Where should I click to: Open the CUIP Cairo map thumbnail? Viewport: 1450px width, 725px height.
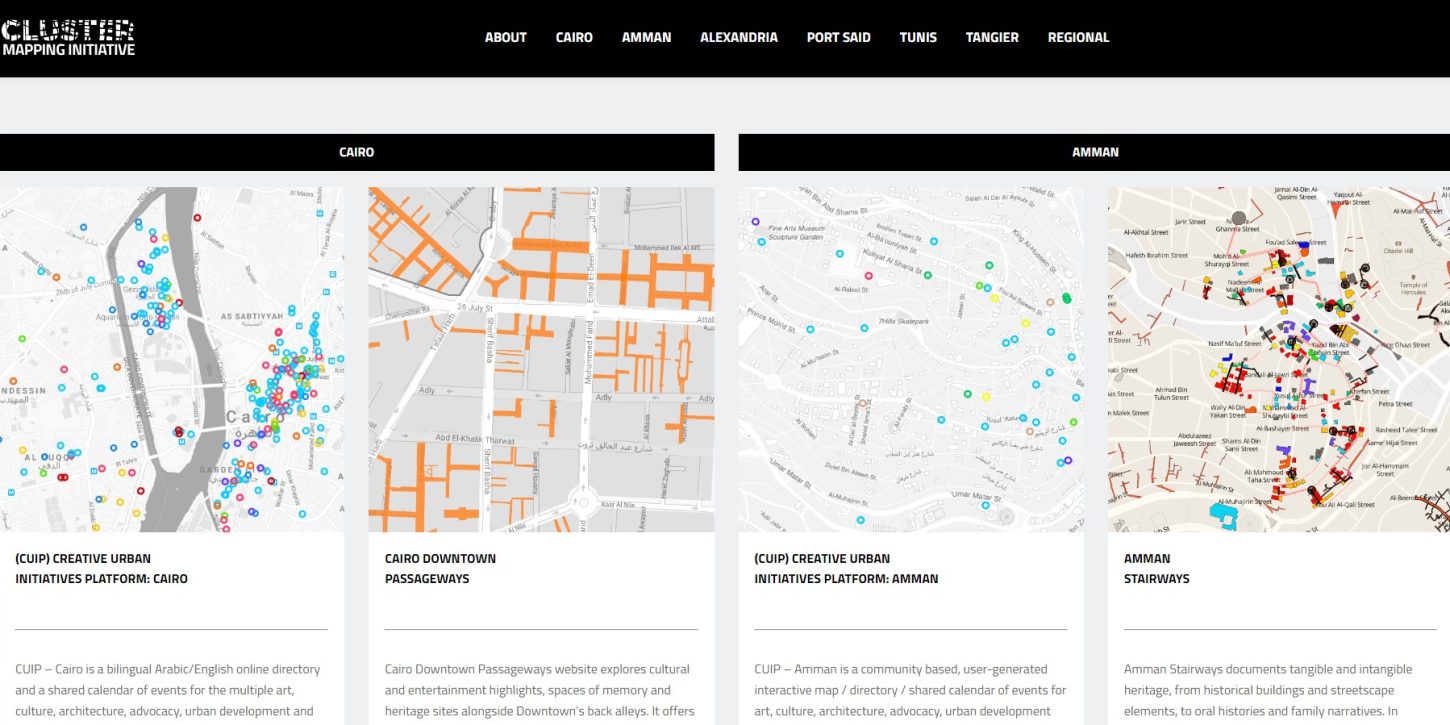[x=172, y=359]
